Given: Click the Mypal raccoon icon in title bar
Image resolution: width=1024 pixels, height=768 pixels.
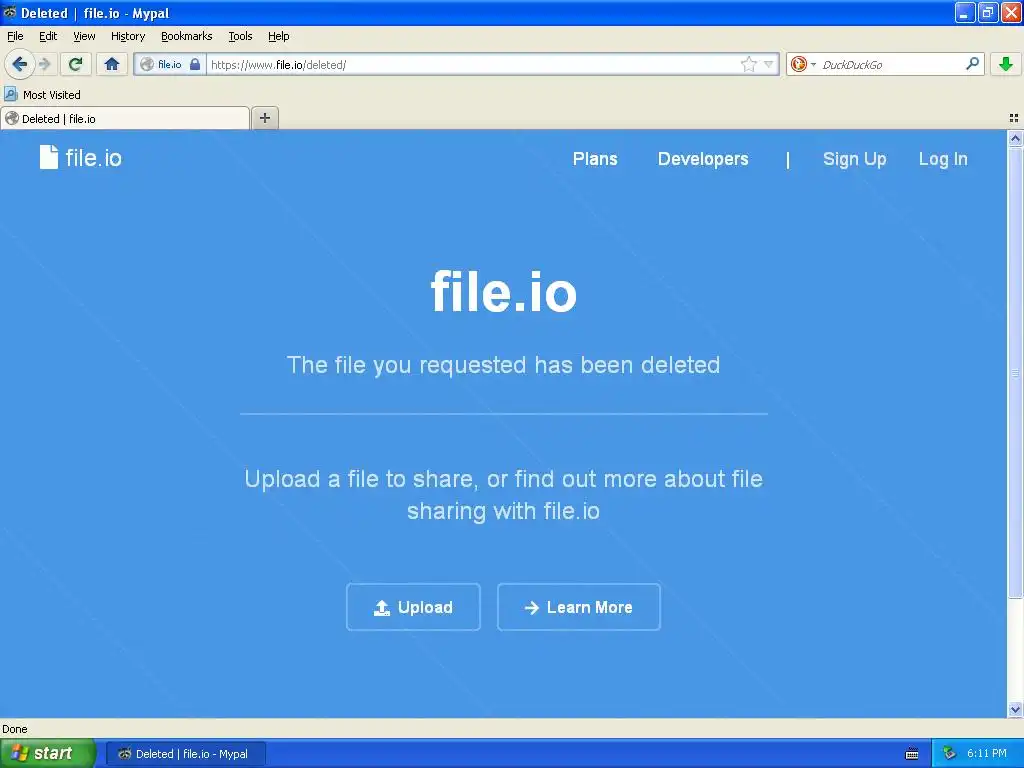Looking at the screenshot, I should pos(10,12).
